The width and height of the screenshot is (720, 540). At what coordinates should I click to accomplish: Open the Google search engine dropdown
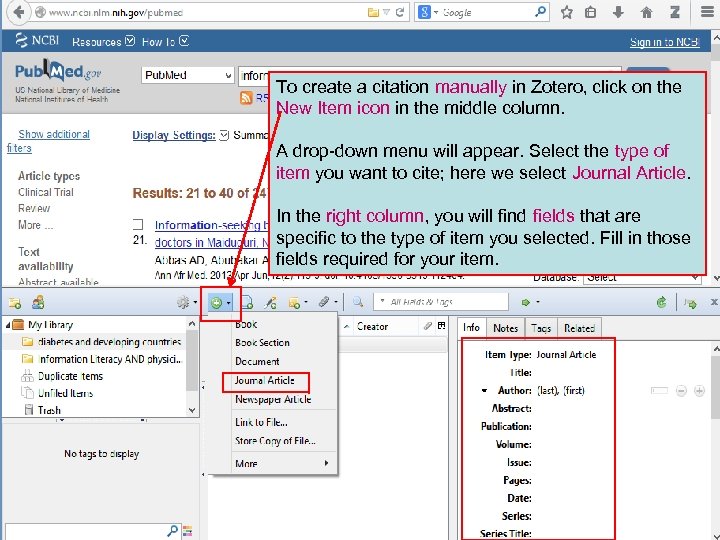click(x=436, y=12)
